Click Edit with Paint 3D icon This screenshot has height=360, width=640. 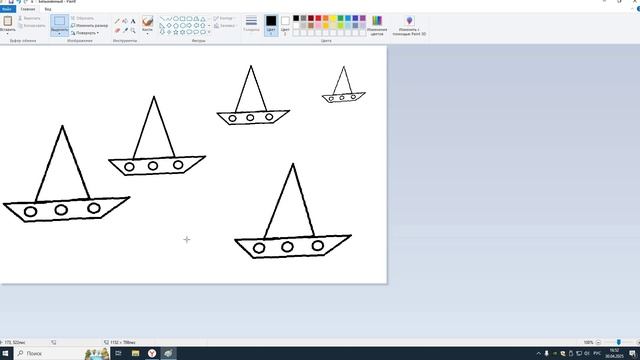(409, 20)
